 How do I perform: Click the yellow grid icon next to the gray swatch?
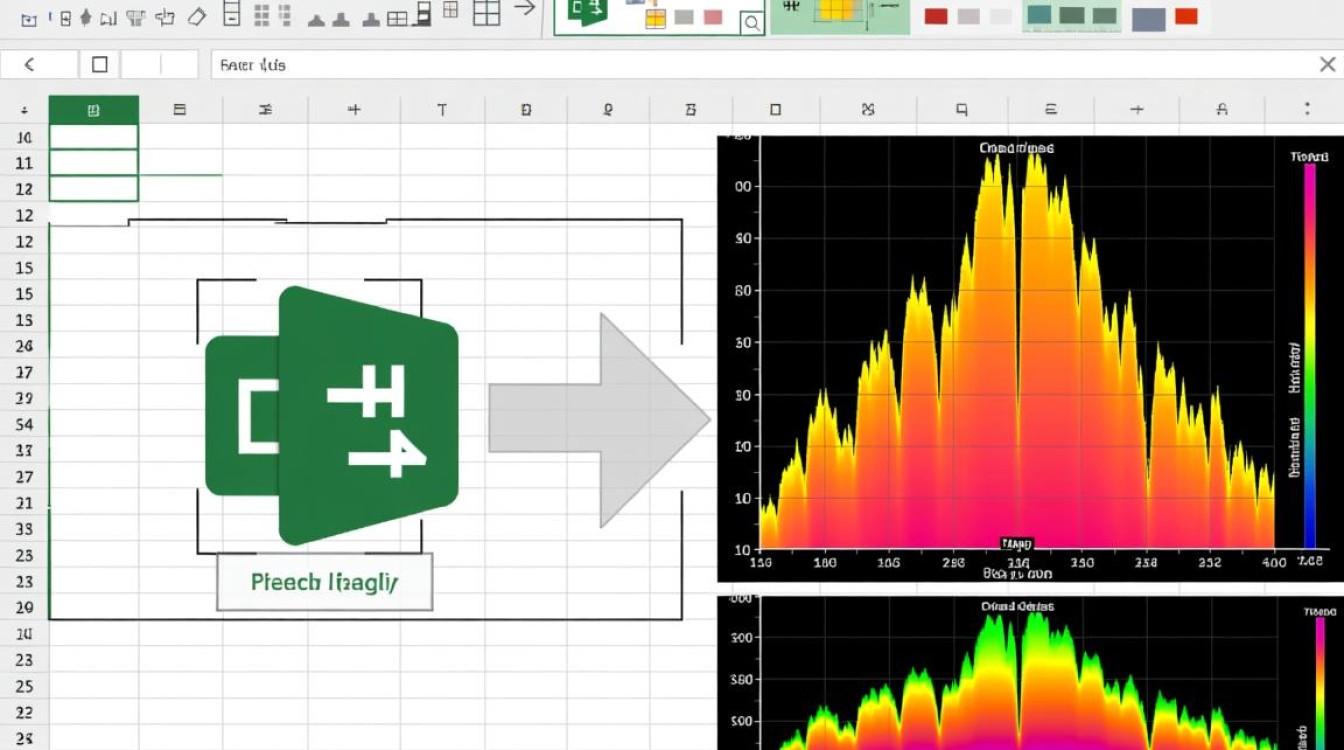(655, 17)
